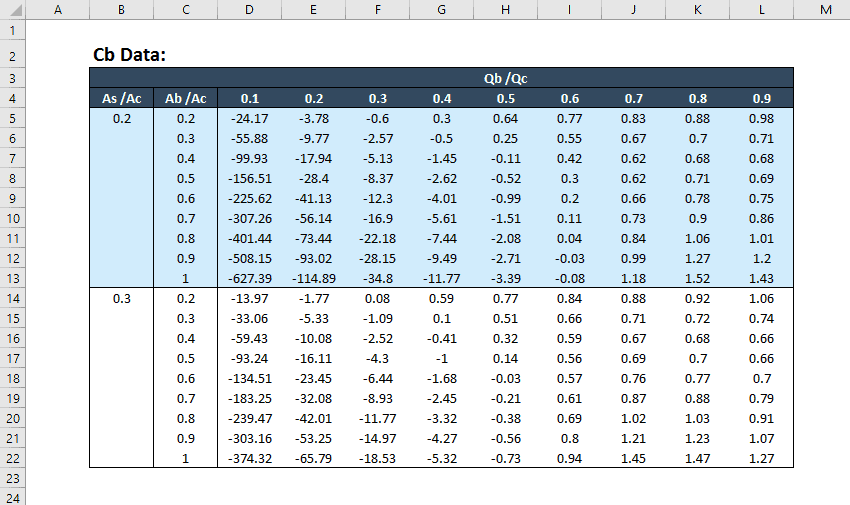Image resolution: width=850 pixels, height=505 pixels.
Task: Select cell with value -303.16
Action: click(249, 438)
